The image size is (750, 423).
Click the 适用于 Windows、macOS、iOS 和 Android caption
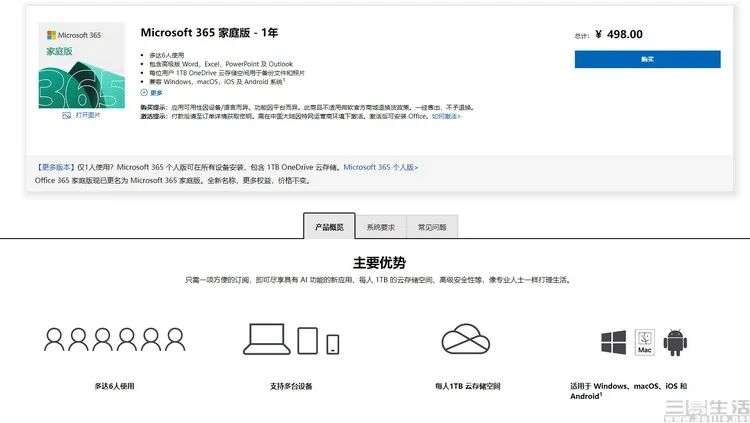pos(629,390)
